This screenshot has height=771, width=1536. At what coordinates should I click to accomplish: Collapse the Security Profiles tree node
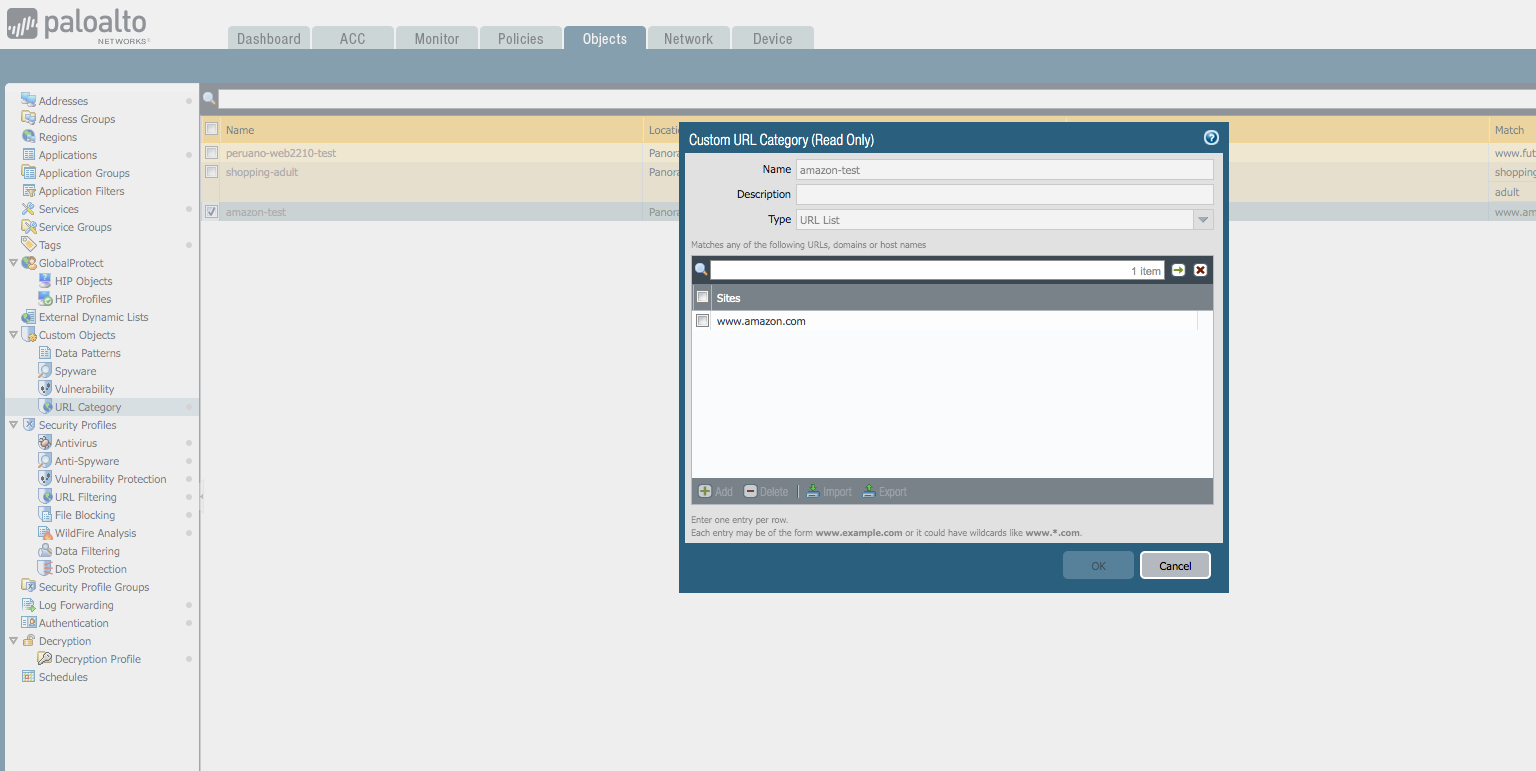(x=13, y=425)
